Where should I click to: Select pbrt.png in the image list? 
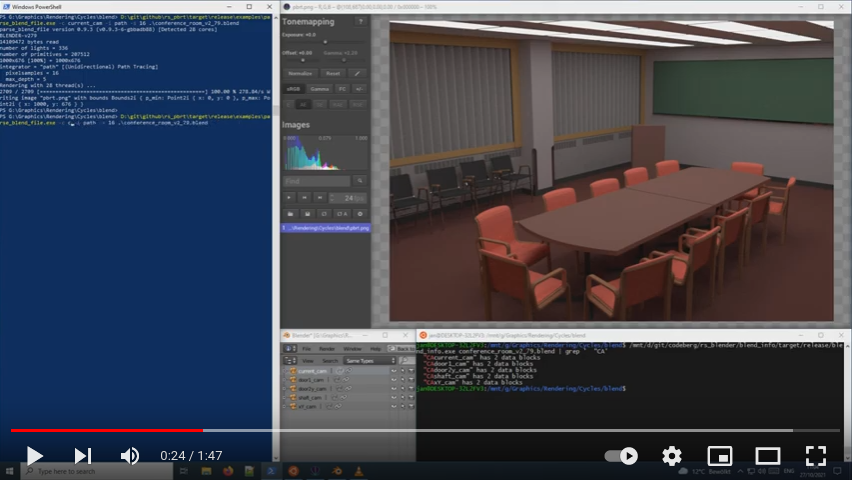click(325, 228)
